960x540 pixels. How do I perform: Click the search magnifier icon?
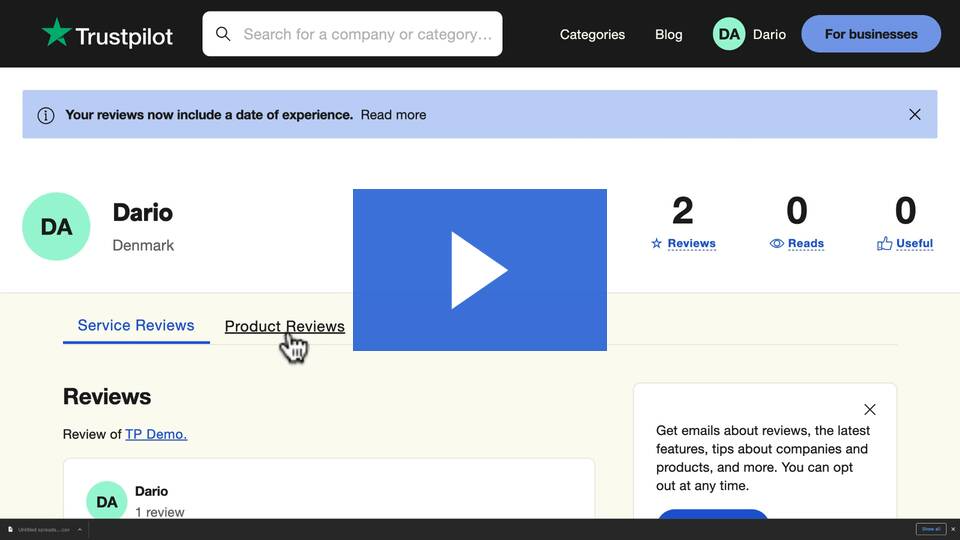coord(223,34)
